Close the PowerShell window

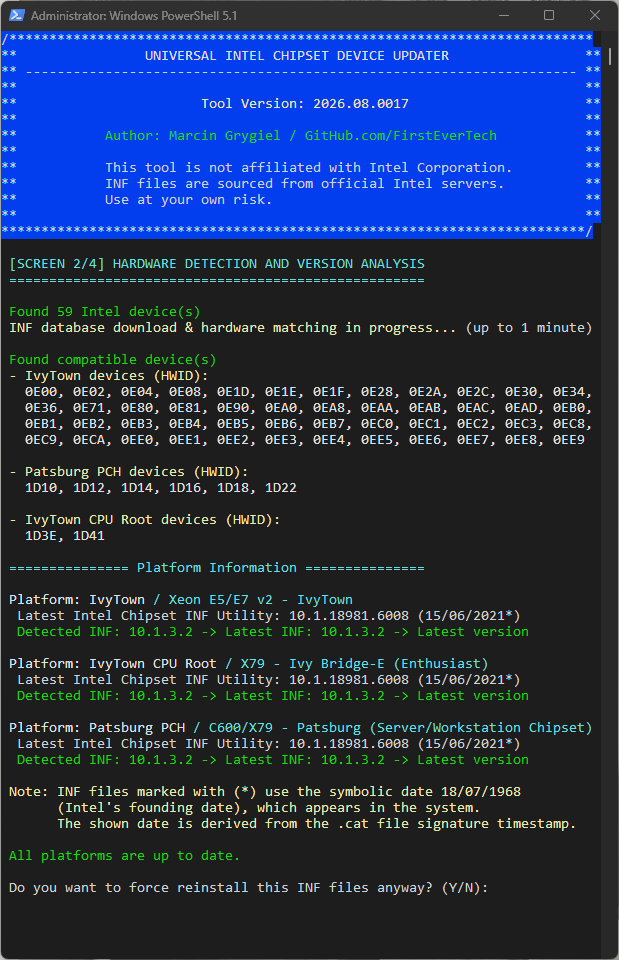(595, 15)
